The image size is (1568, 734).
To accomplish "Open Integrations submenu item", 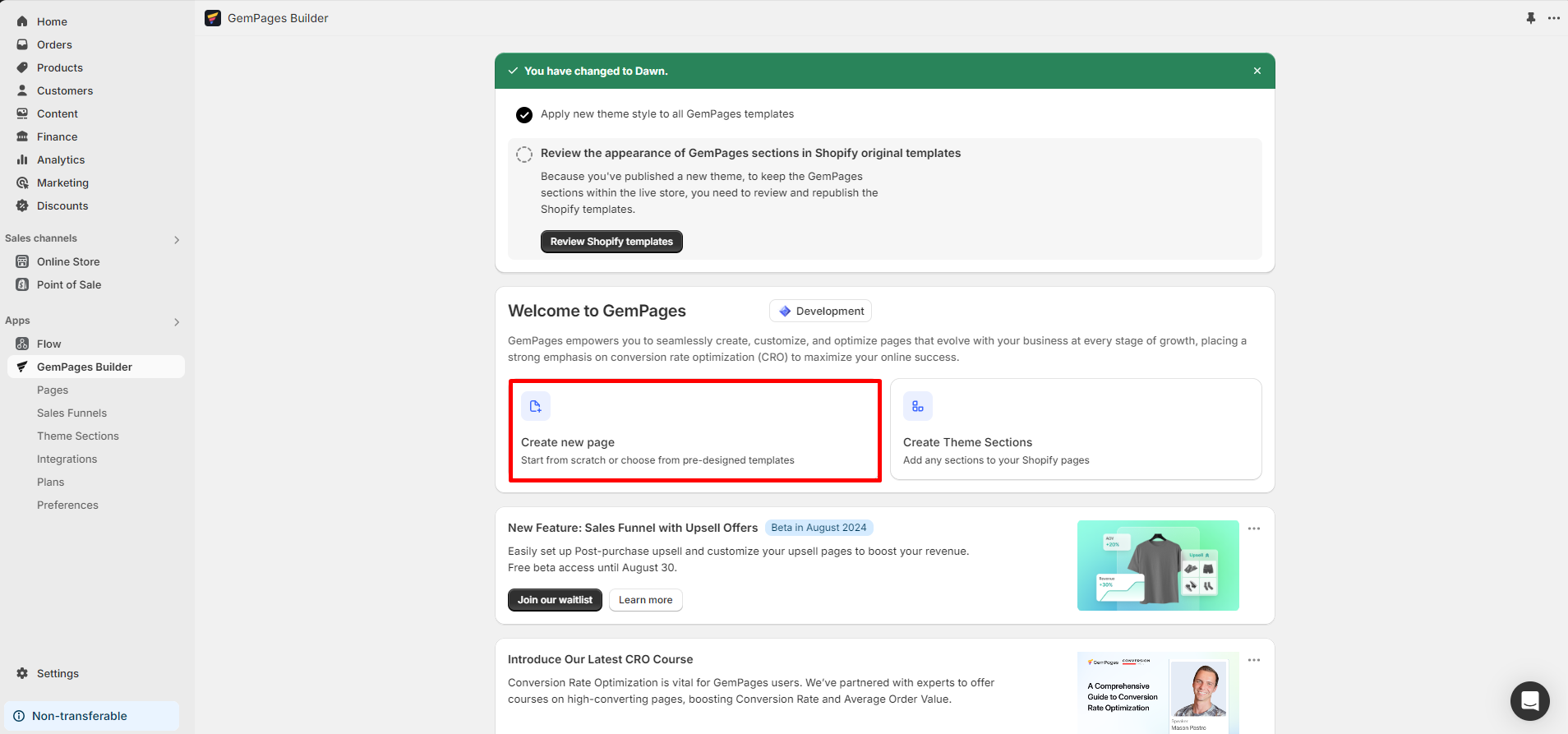I will coord(67,459).
